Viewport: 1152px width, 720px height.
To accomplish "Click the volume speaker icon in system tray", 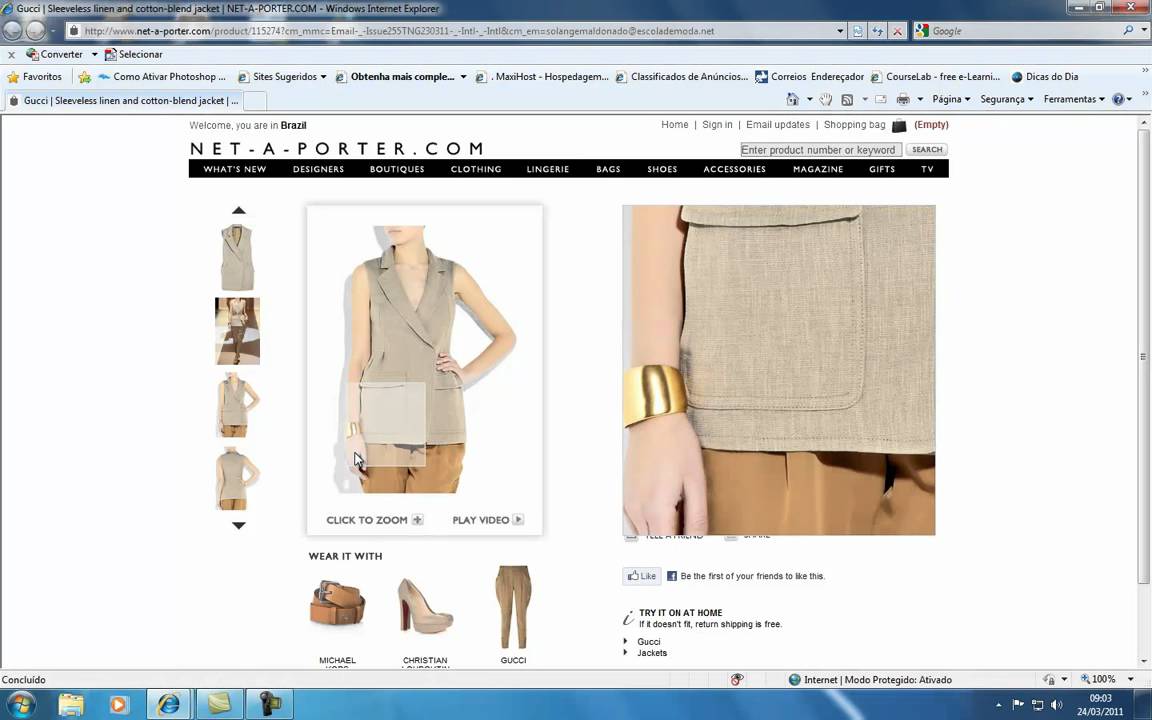I will click(x=1056, y=705).
